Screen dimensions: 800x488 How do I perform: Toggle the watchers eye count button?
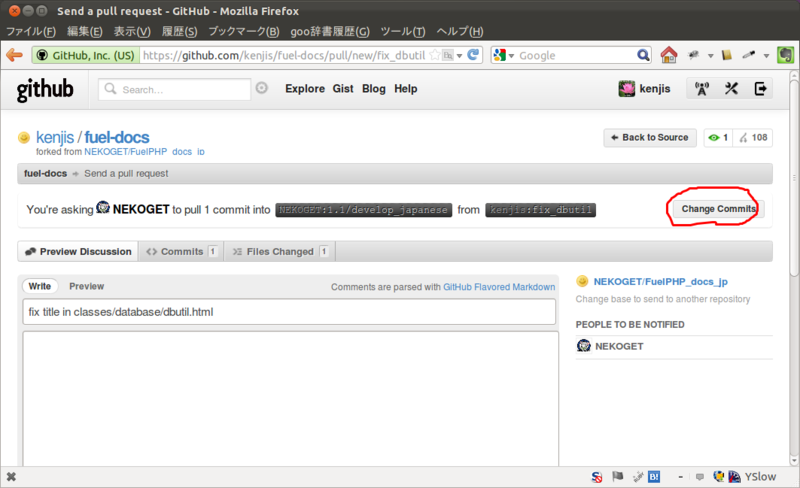pyautogui.click(x=718, y=137)
